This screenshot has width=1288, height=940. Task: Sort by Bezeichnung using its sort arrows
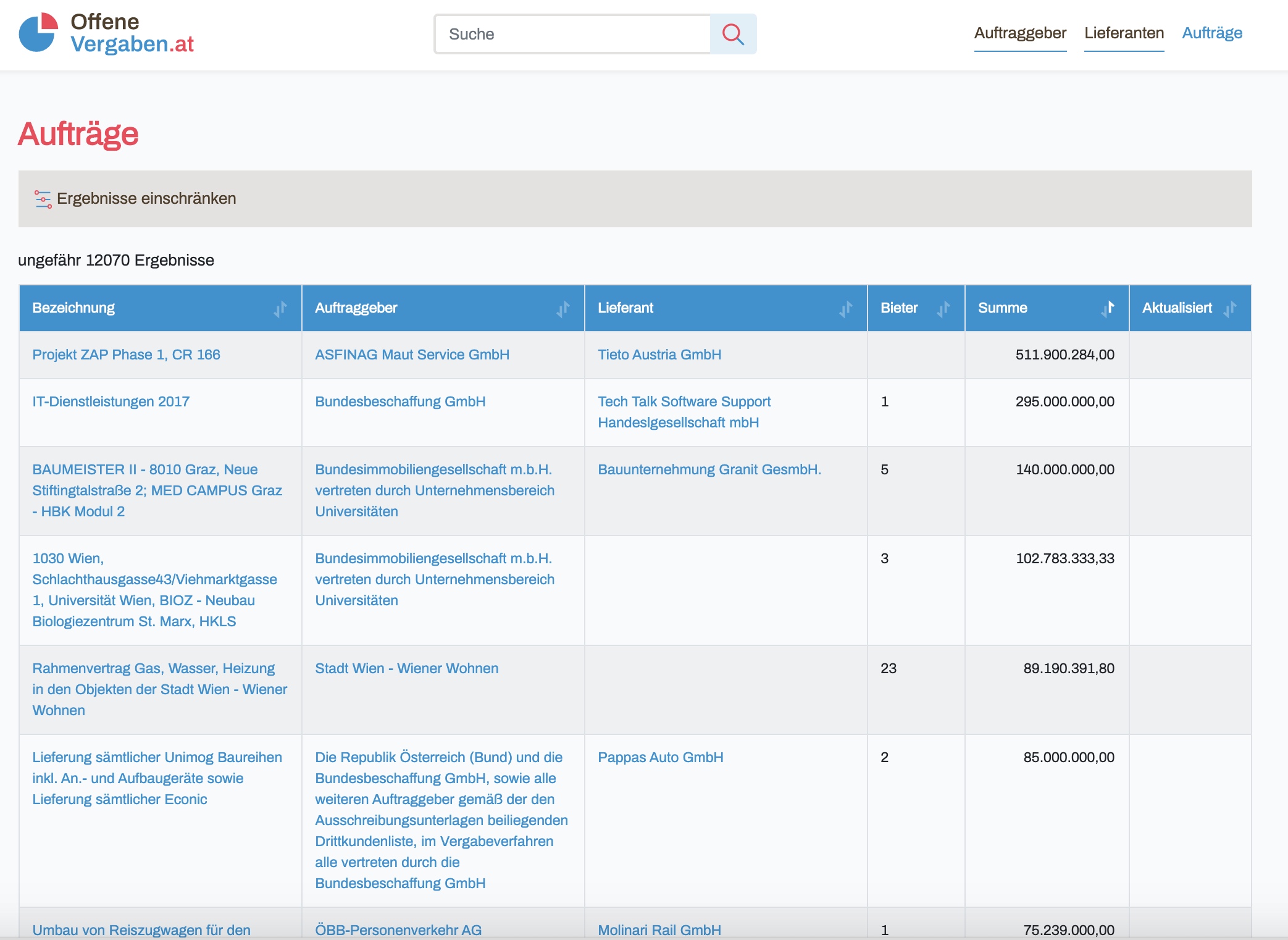click(x=280, y=308)
